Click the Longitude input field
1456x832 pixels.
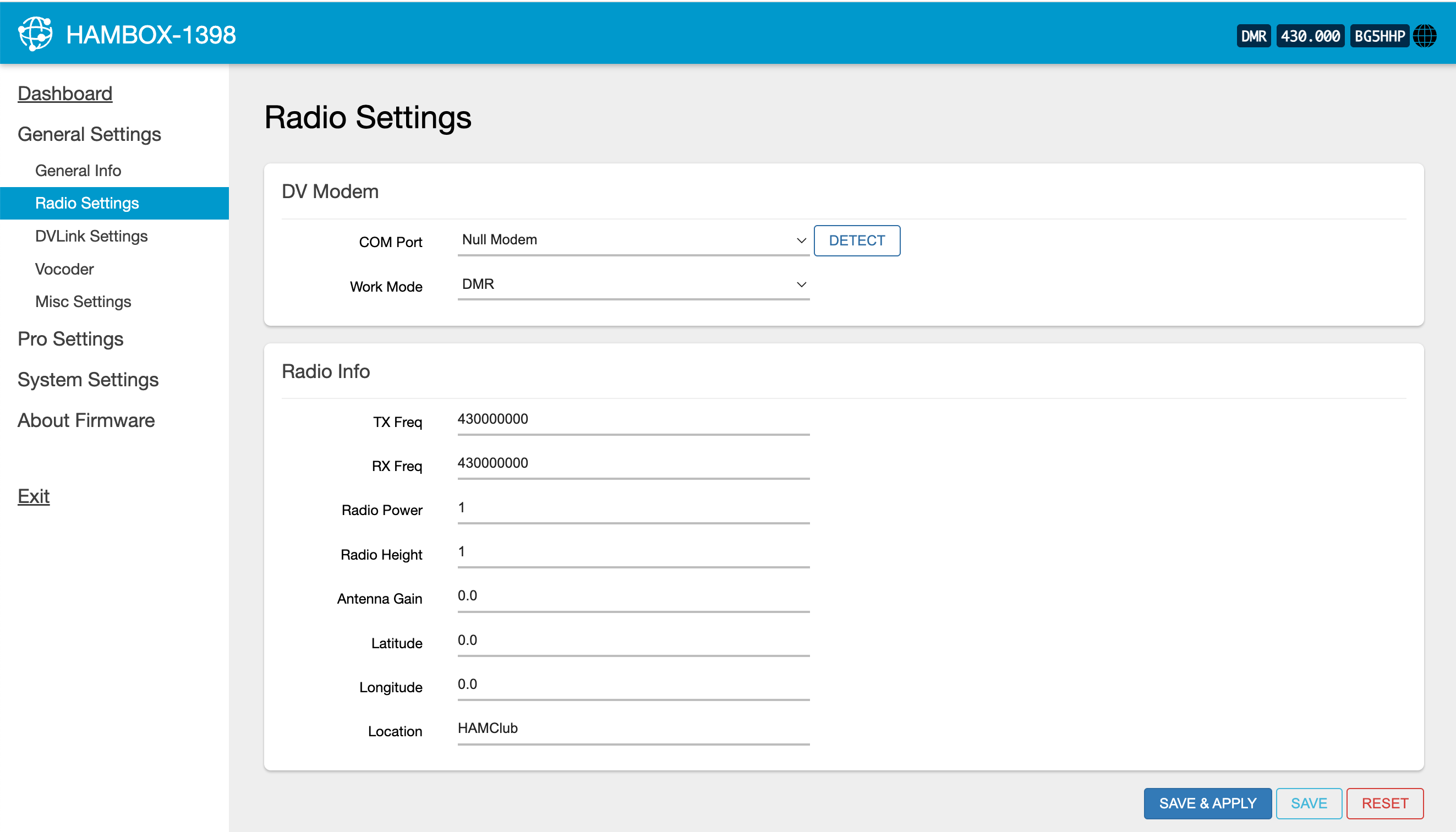click(633, 685)
